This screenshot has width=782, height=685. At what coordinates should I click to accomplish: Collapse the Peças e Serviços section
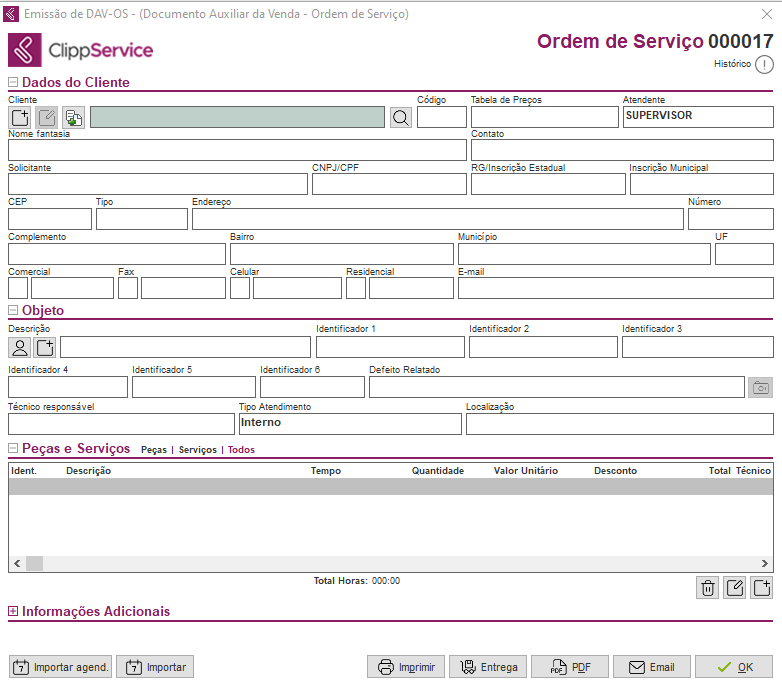[13, 449]
